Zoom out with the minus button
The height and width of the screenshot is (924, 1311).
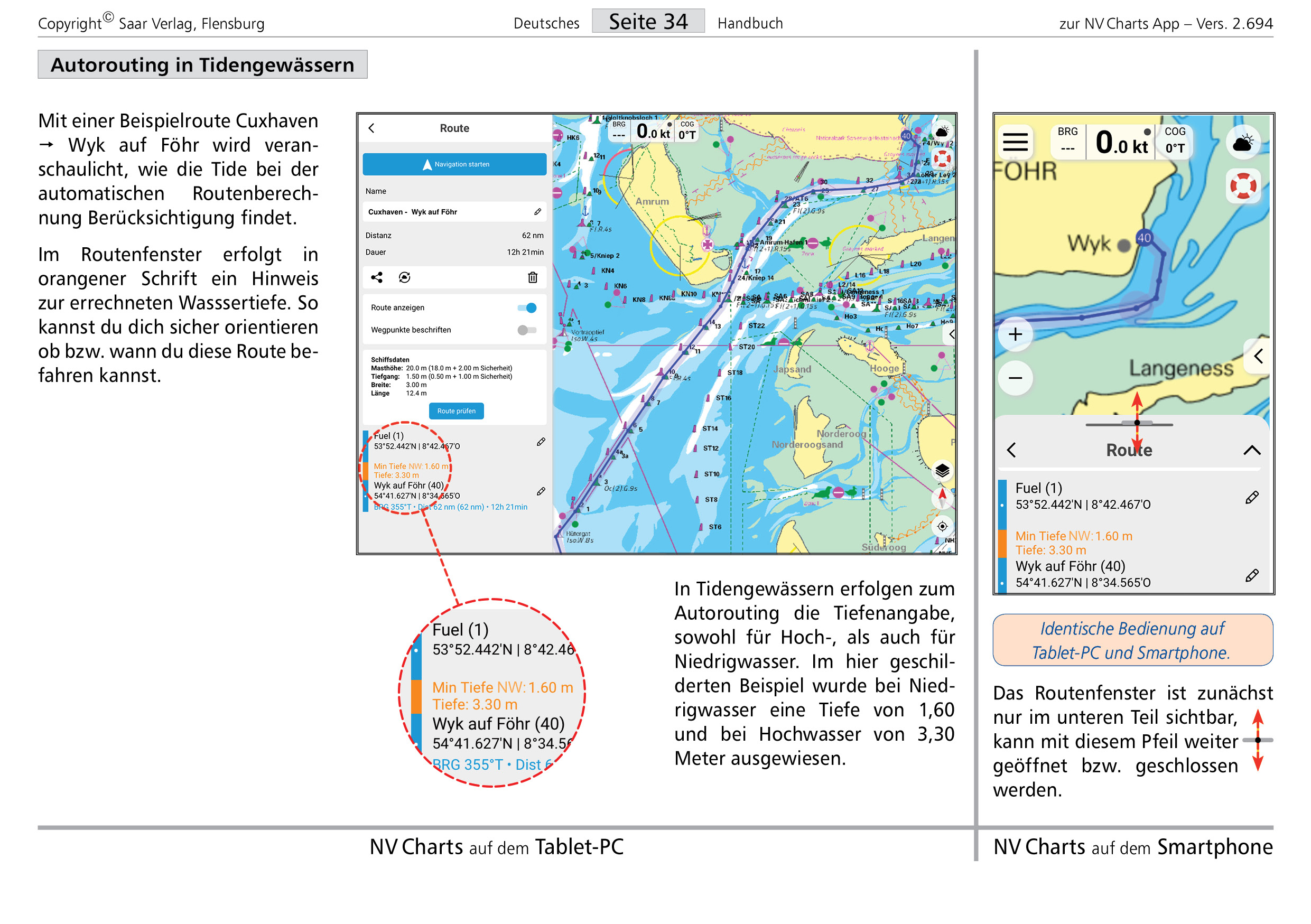[1015, 377]
